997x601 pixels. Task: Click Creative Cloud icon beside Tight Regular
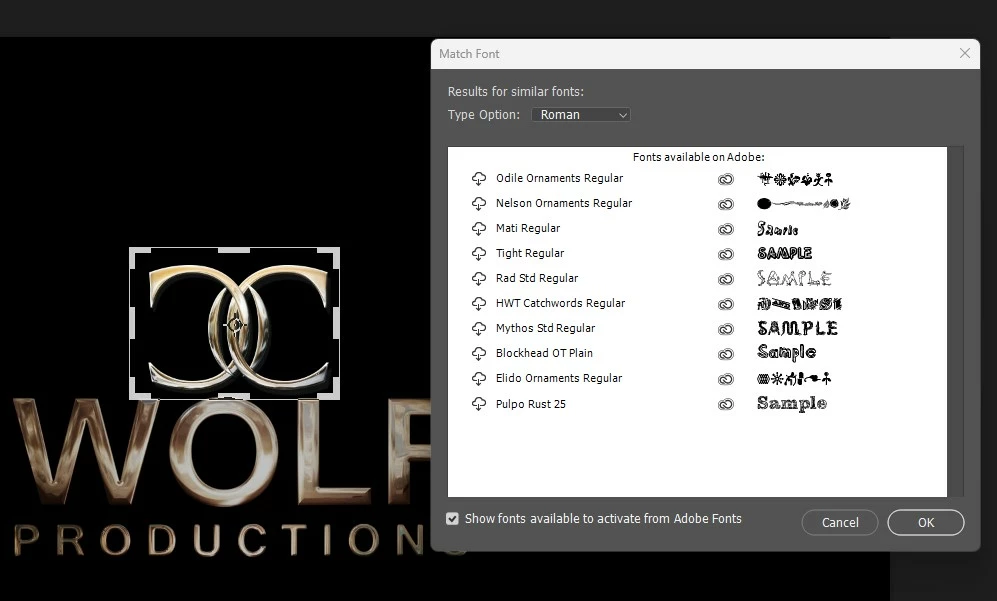[x=725, y=254]
